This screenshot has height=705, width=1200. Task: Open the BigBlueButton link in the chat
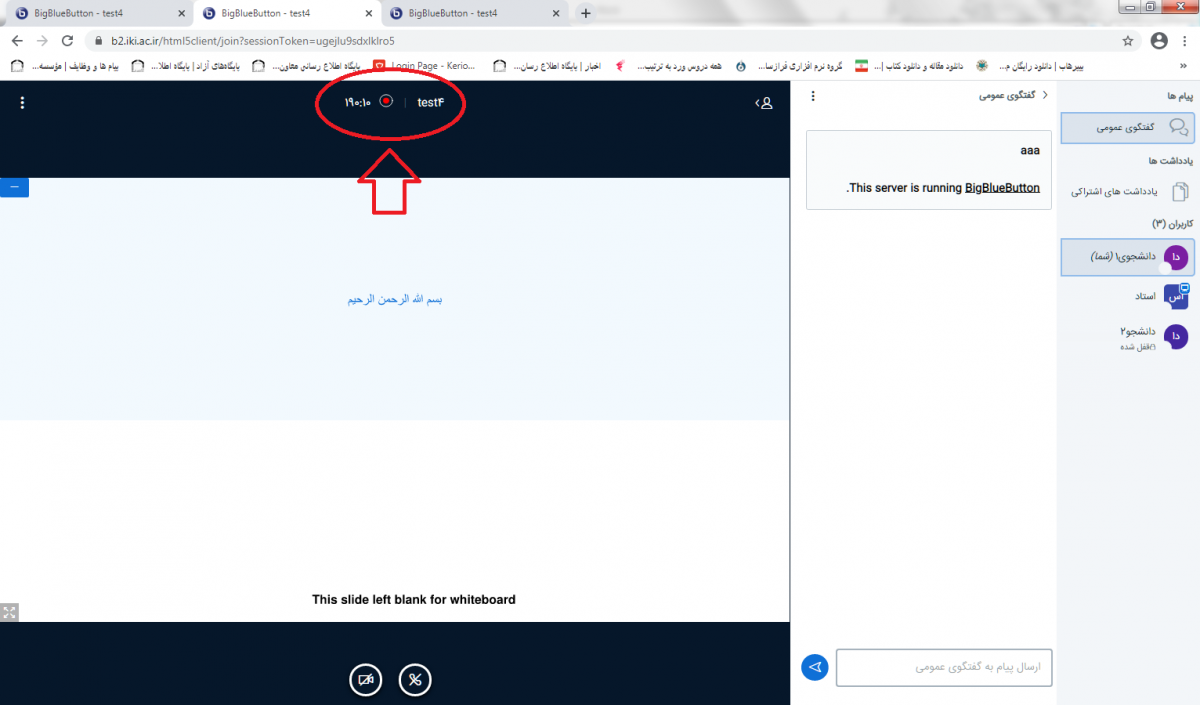(x=1002, y=187)
